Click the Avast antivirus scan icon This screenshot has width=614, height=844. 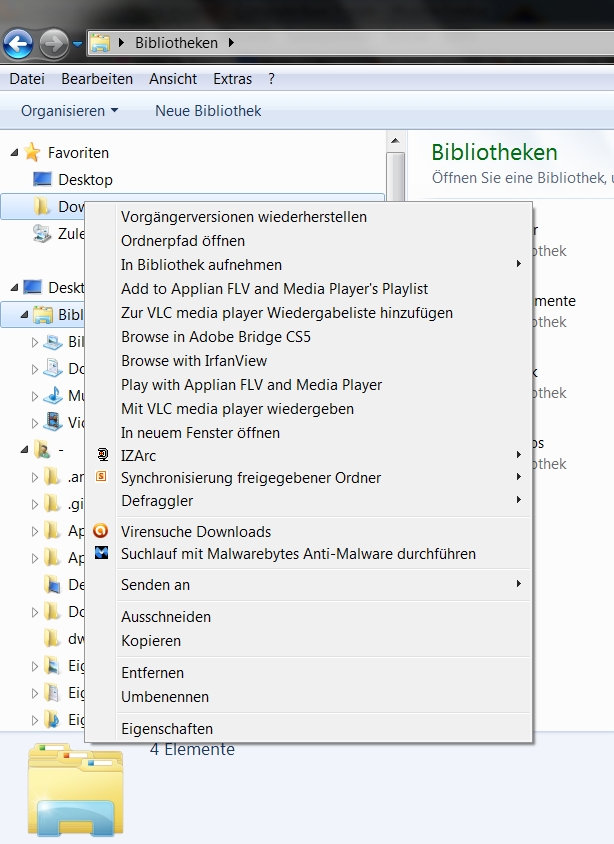(101, 531)
